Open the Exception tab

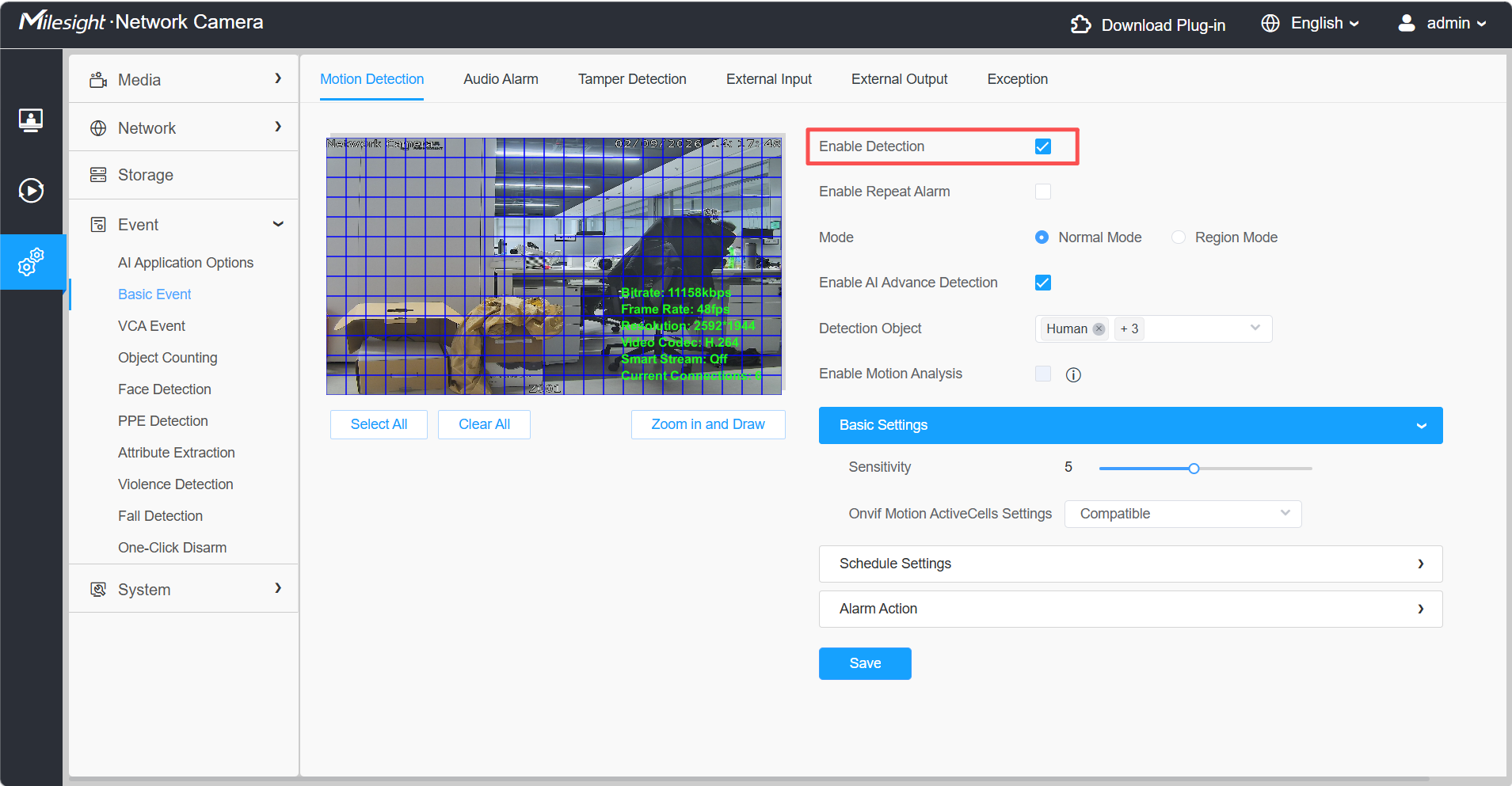pos(1017,79)
